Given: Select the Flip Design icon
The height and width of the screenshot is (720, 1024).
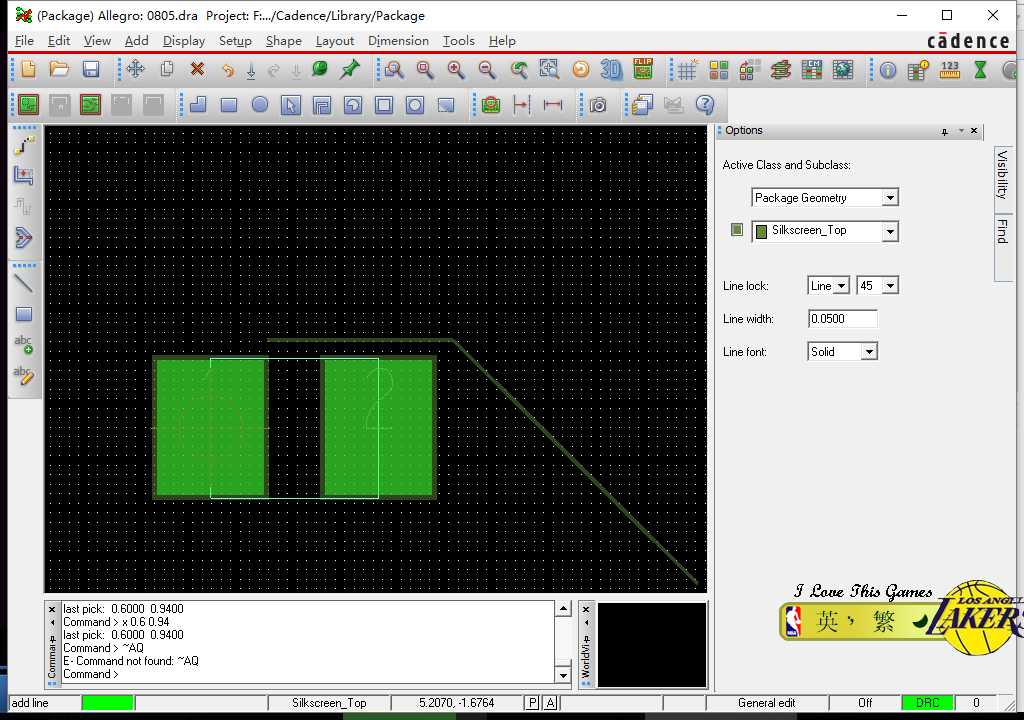Looking at the screenshot, I should (x=642, y=70).
